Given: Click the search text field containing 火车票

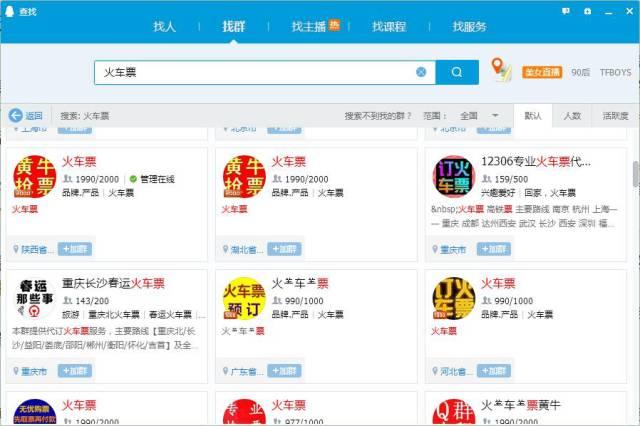Looking at the screenshot, I should point(265,73).
